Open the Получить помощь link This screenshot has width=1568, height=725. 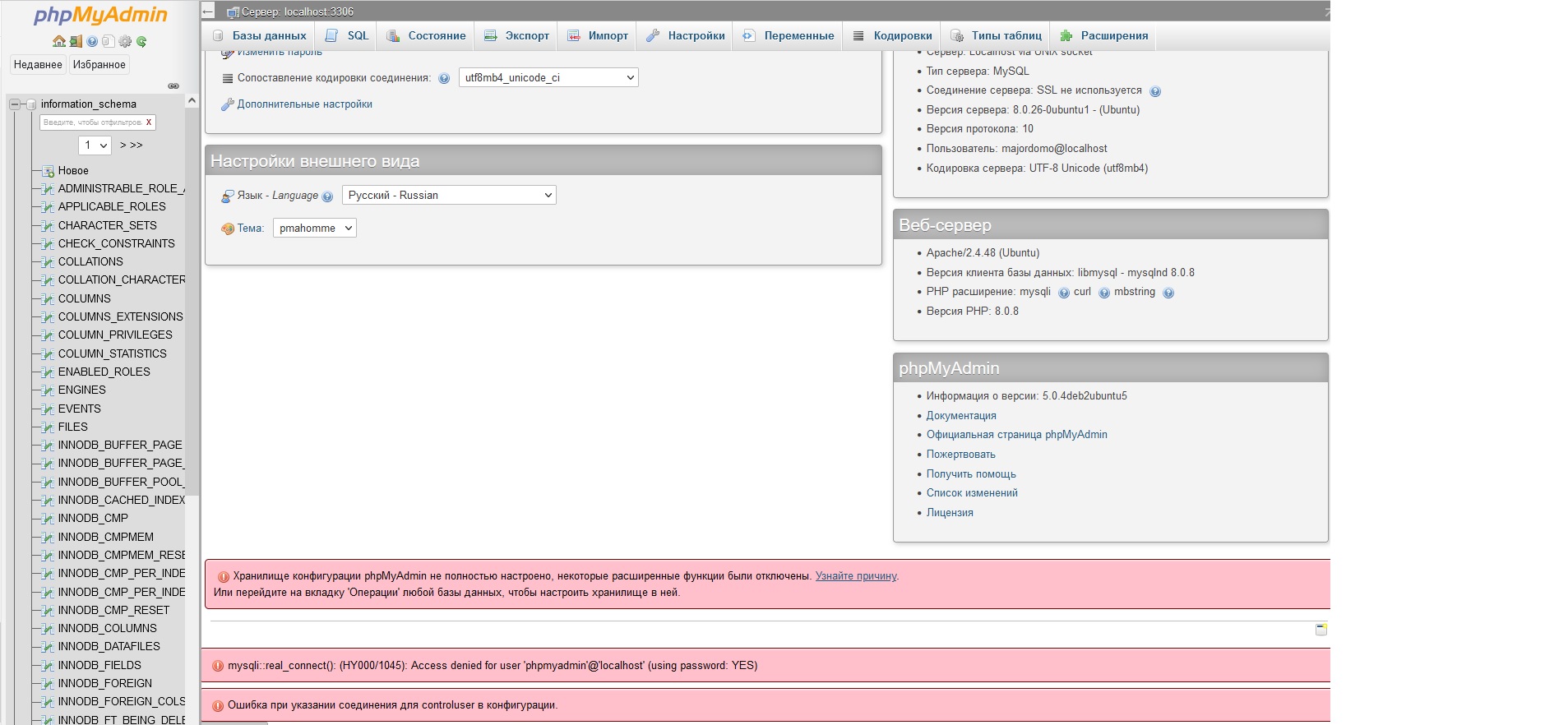(971, 474)
